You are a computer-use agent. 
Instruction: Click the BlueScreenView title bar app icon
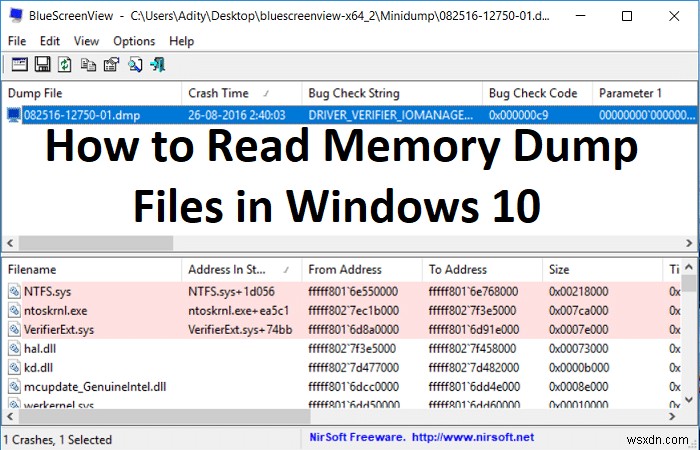click(16, 16)
